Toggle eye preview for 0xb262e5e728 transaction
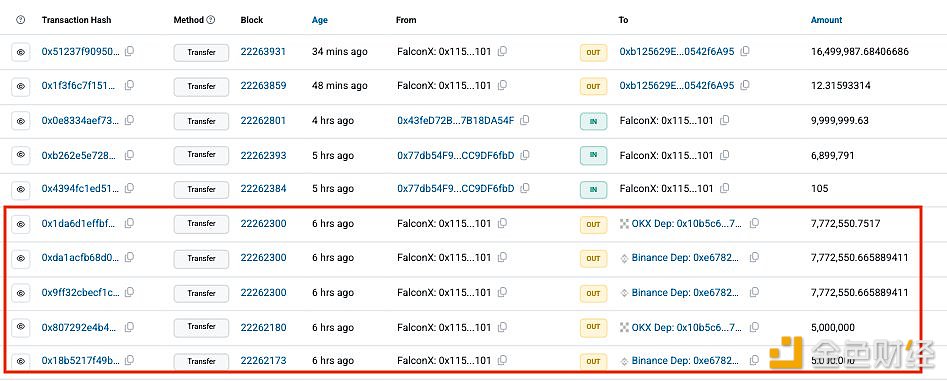Image resolution: width=947 pixels, height=381 pixels. [21, 156]
